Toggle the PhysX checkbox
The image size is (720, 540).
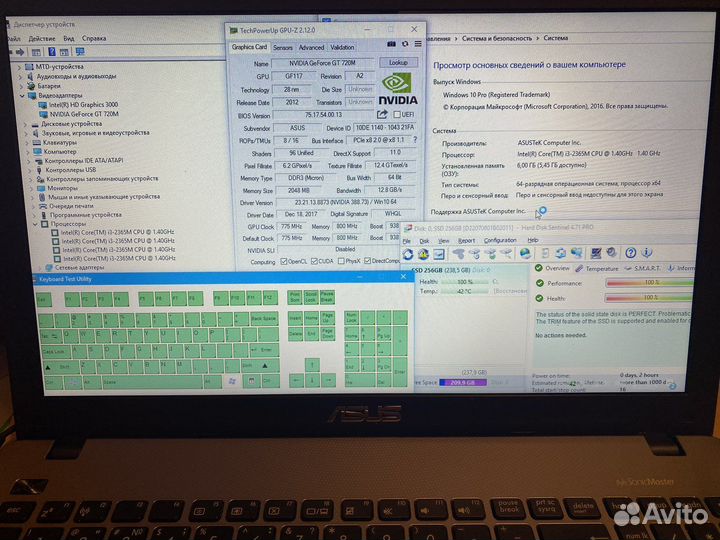[x=343, y=262]
